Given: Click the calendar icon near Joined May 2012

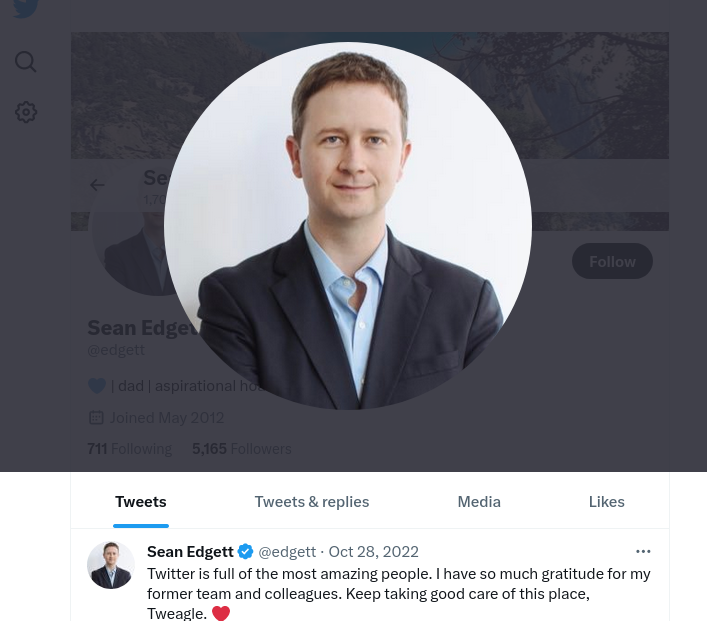Looking at the screenshot, I should pyautogui.click(x=96, y=418).
